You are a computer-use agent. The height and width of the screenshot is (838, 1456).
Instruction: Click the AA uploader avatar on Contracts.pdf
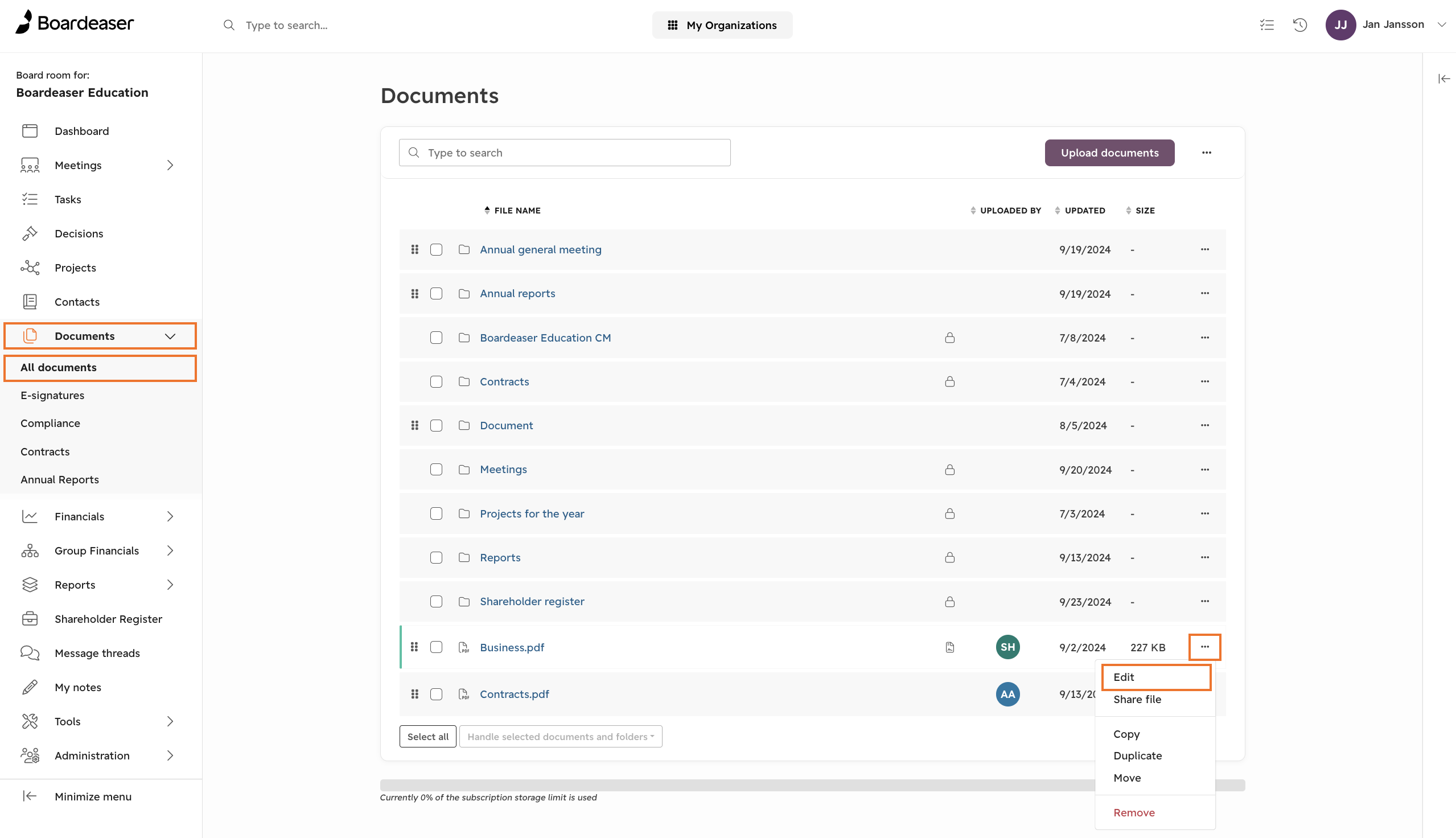click(x=1007, y=694)
